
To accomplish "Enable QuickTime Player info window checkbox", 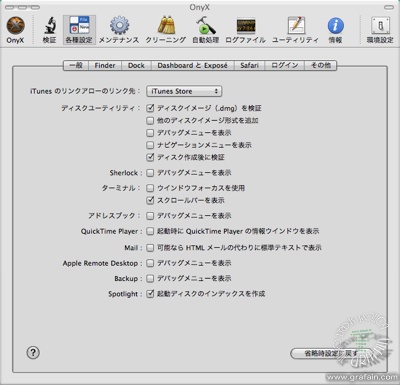I will pyautogui.click(x=150, y=231).
